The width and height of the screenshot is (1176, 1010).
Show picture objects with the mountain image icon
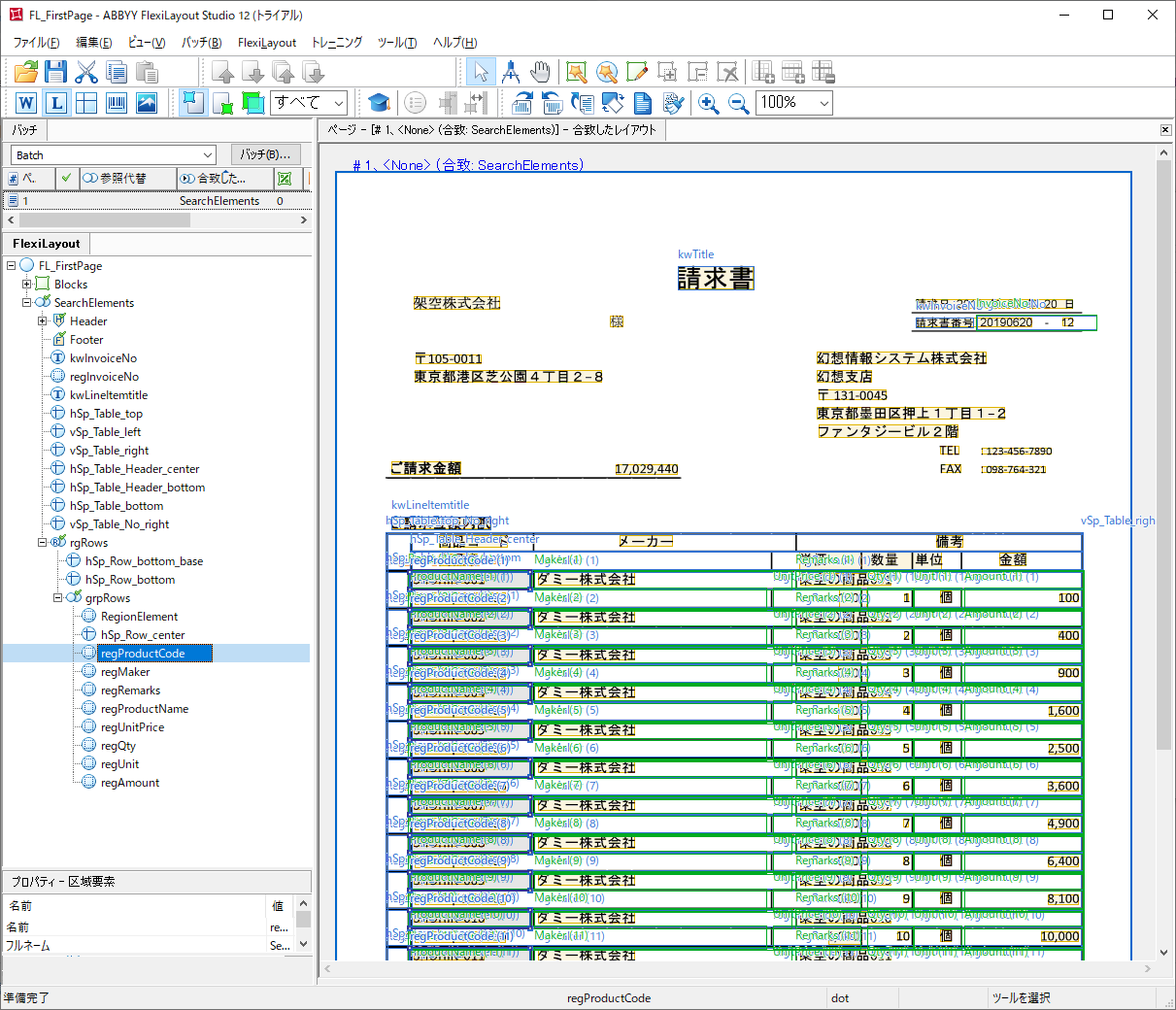click(147, 103)
